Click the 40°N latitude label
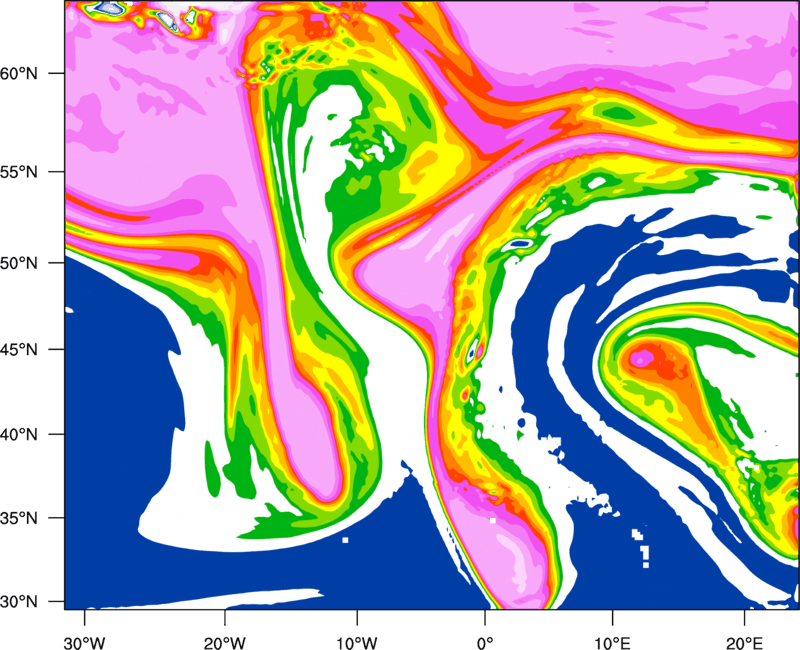The image size is (800, 650). tap(19, 435)
